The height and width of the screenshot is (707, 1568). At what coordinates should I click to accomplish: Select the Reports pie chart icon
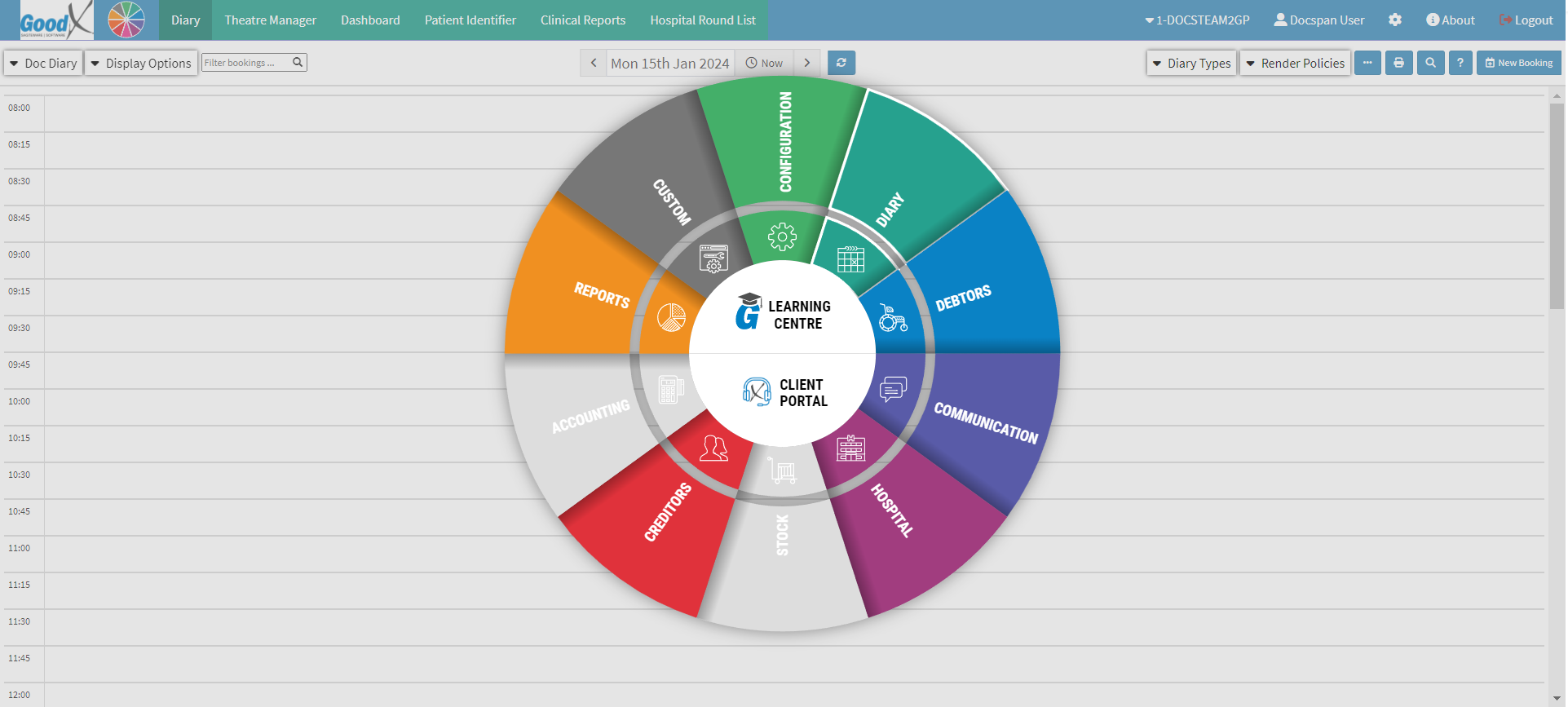click(671, 318)
